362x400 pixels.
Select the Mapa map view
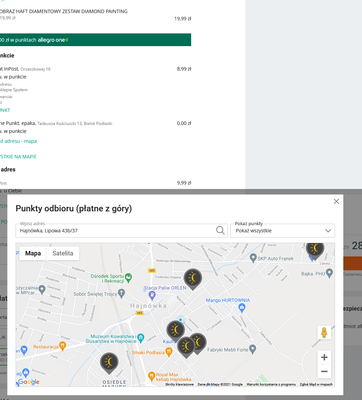[33, 253]
